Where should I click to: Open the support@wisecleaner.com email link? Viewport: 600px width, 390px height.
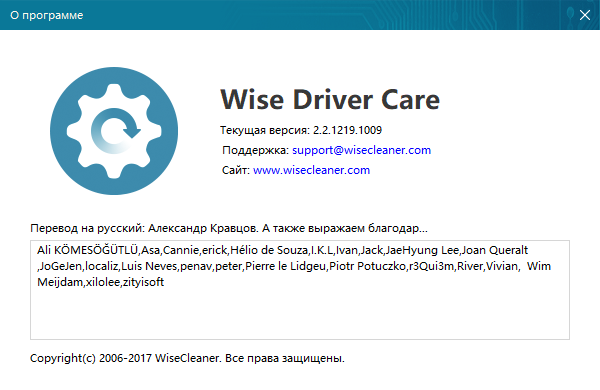(361, 150)
